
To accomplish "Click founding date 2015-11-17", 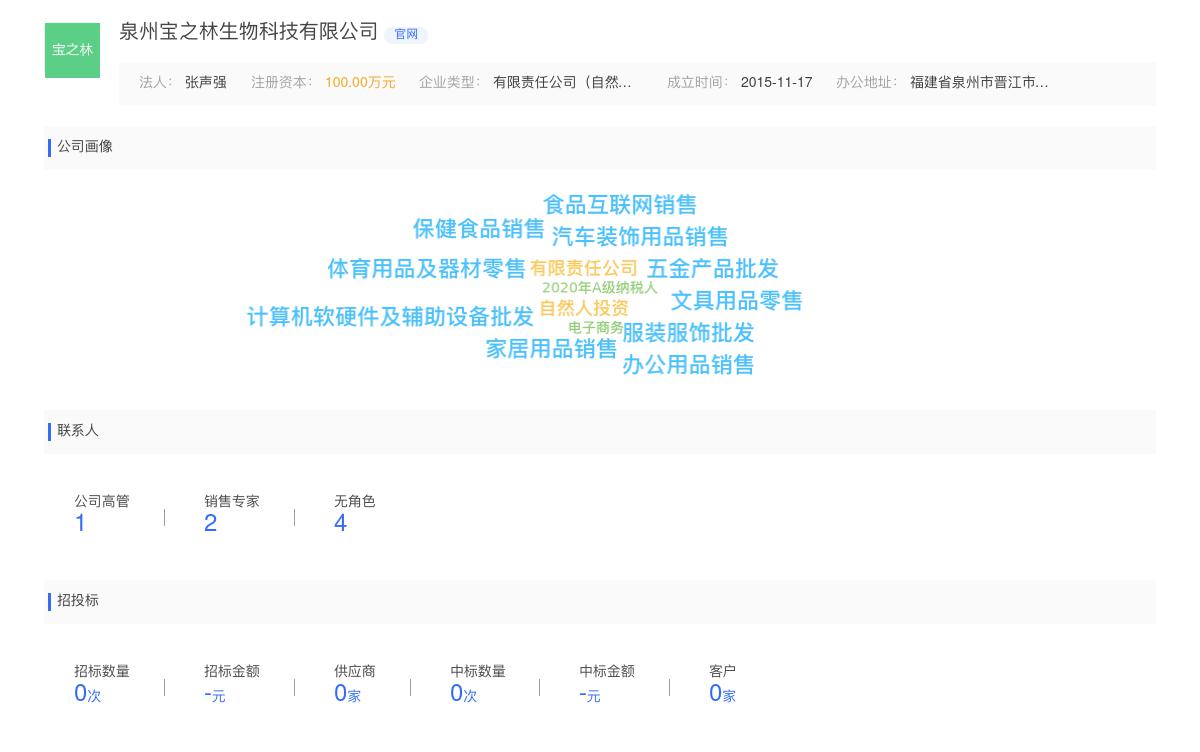I will click(776, 83).
